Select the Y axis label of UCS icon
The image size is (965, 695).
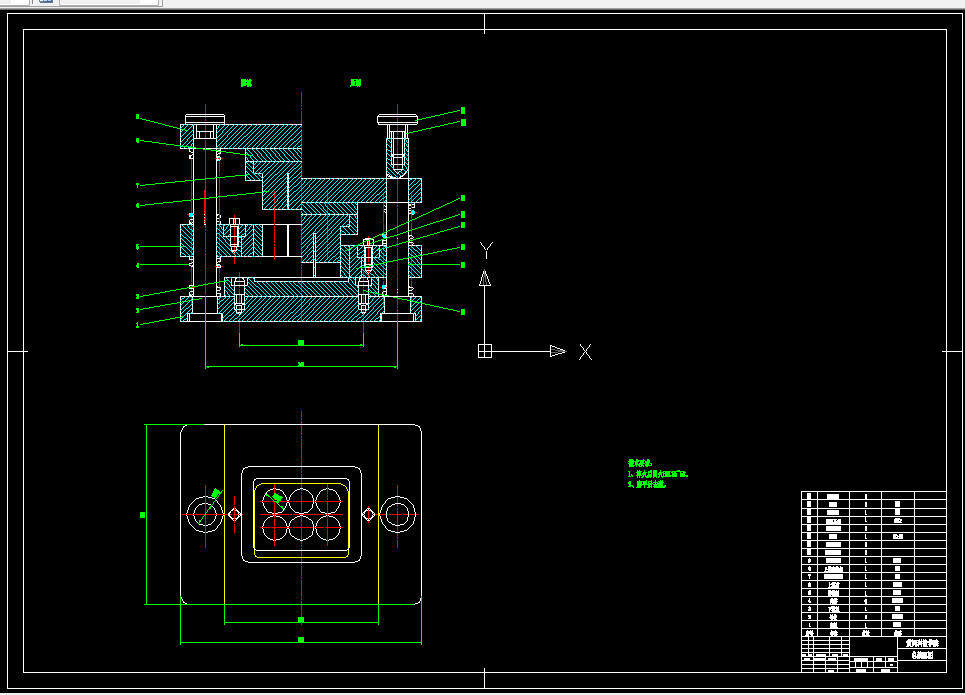click(486, 250)
